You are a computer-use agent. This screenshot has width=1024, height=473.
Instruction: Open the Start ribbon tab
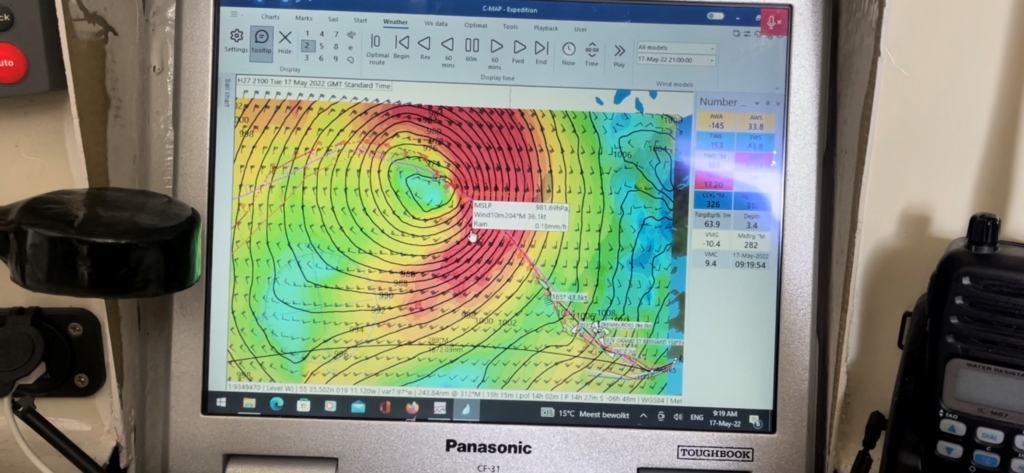coord(360,20)
